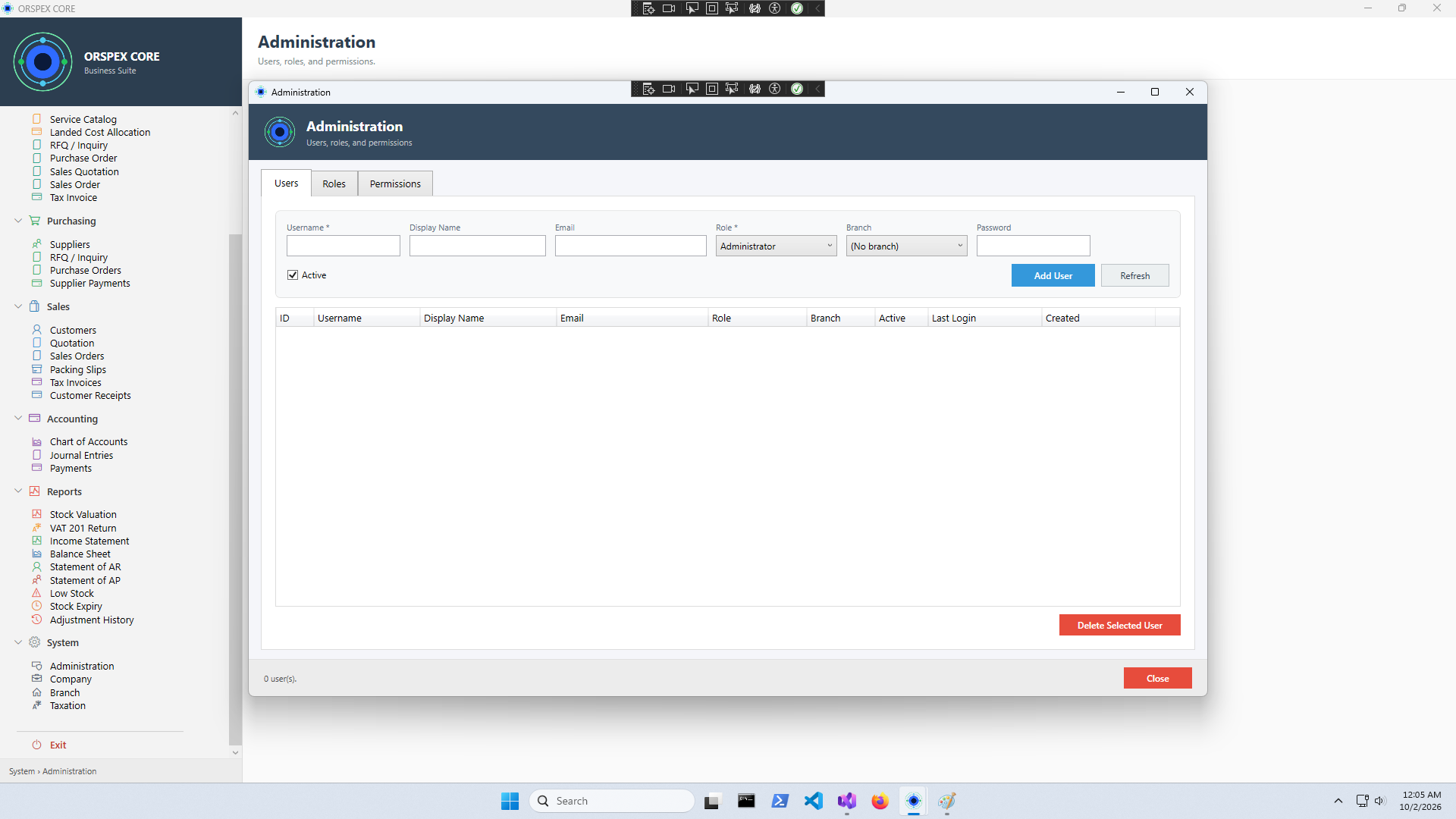The width and height of the screenshot is (1456, 819).
Task: Click the Administration icon under System
Action: pyautogui.click(x=36, y=666)
